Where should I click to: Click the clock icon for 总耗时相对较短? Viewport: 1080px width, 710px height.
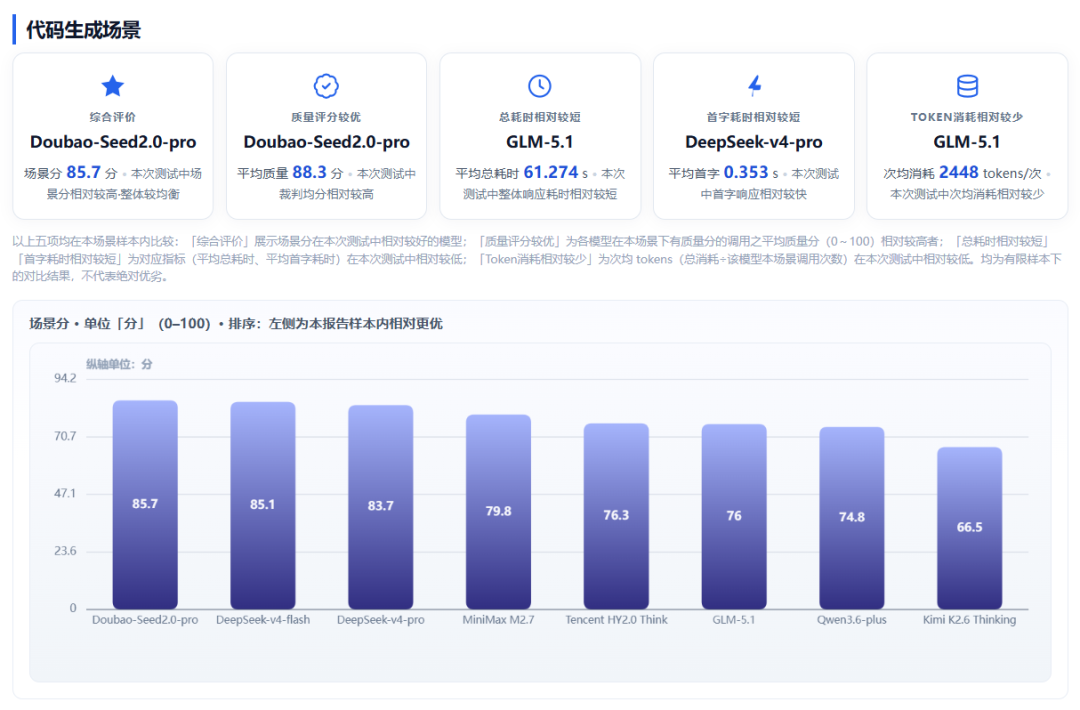click(x=539, y=86)
